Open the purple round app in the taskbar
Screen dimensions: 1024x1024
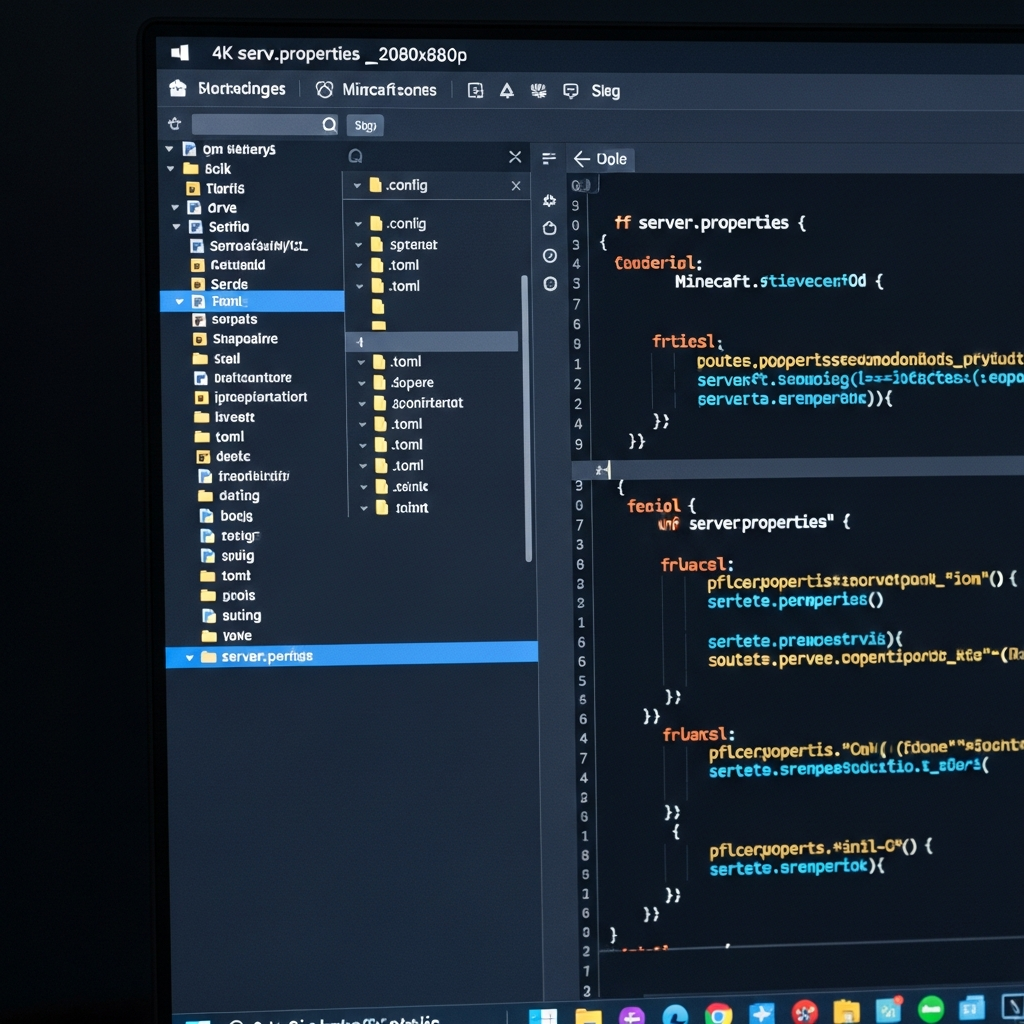[632, 1016]
